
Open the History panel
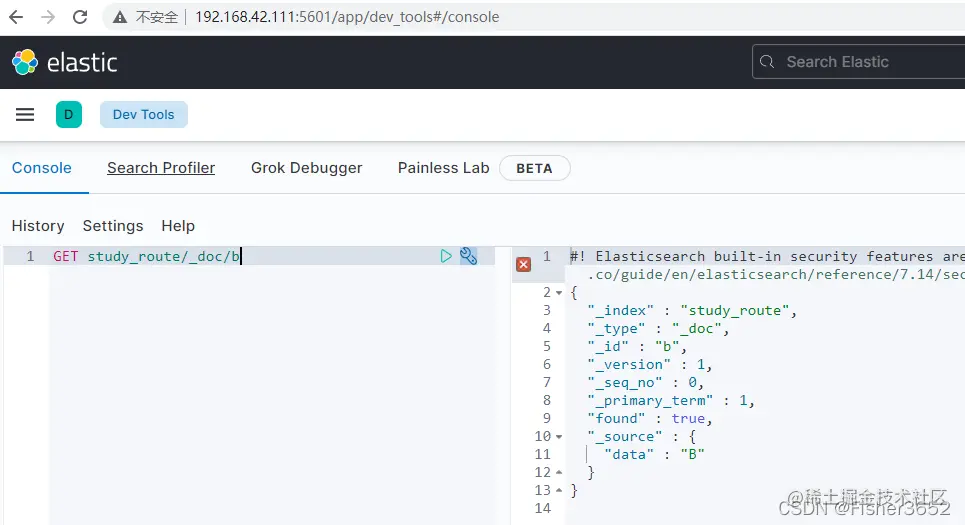click(x=38, y=226)
